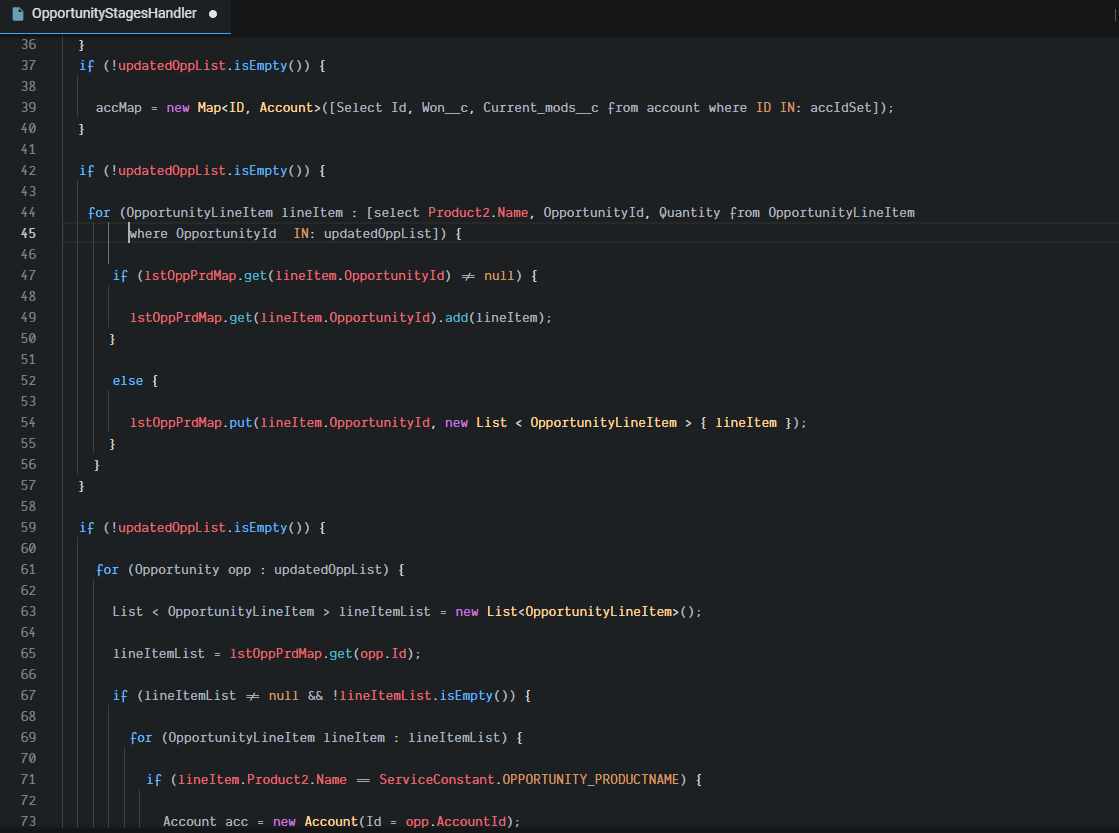This screenshot has height=833, width=1119.
Task: Click line number 73 in the gutter
Action: pyautogui.click(x=27, y=821)
